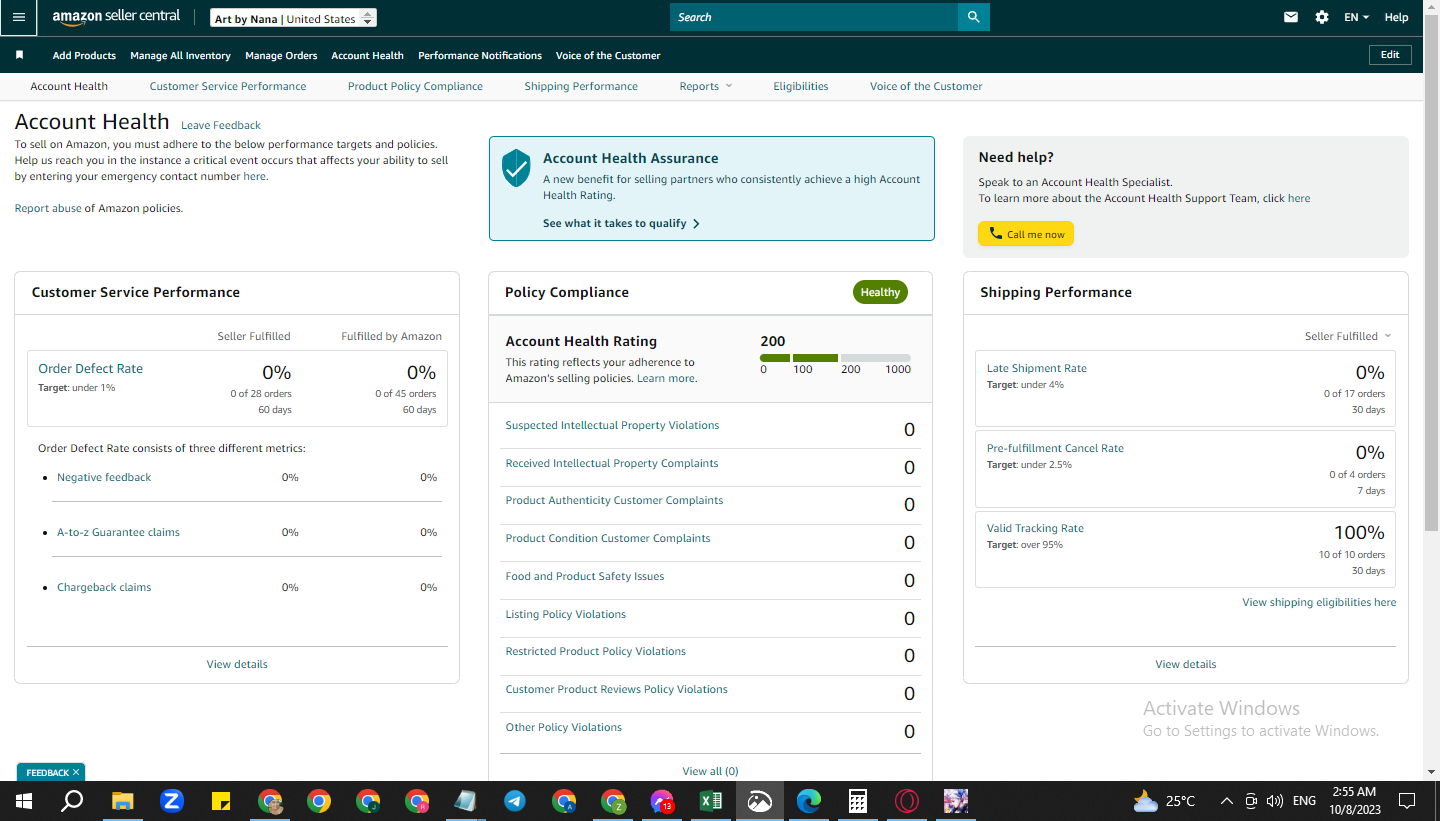This screenshot has width=1440, height=821.
Task: Open Product Authenticity Customer Complaints
Action: point(614,500)
